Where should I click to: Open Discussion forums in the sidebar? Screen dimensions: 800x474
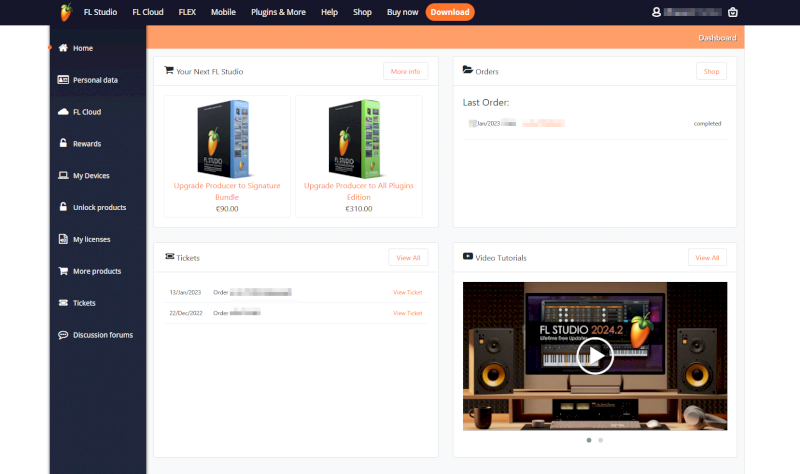coord(103,335)
